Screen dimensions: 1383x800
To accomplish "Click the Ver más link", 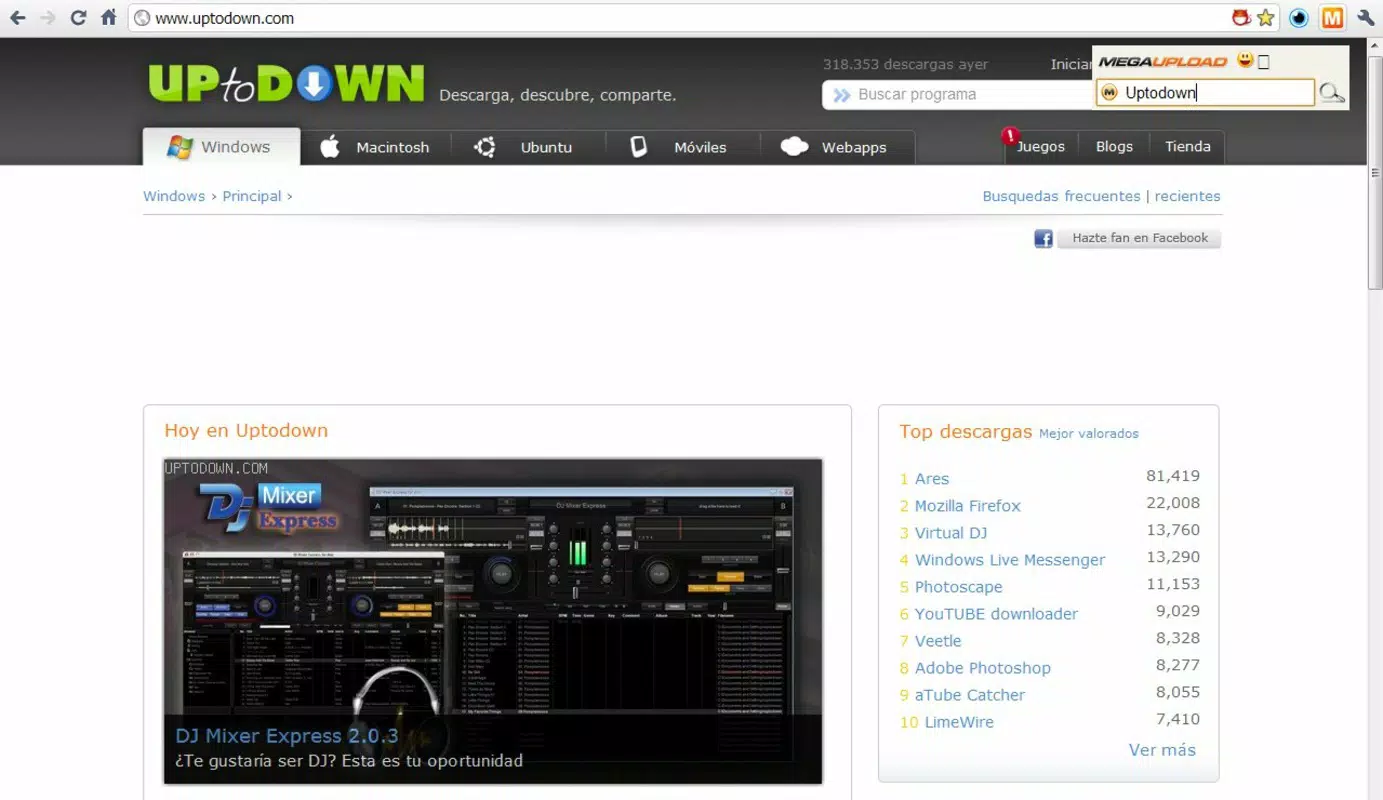I will (1162, 750).
